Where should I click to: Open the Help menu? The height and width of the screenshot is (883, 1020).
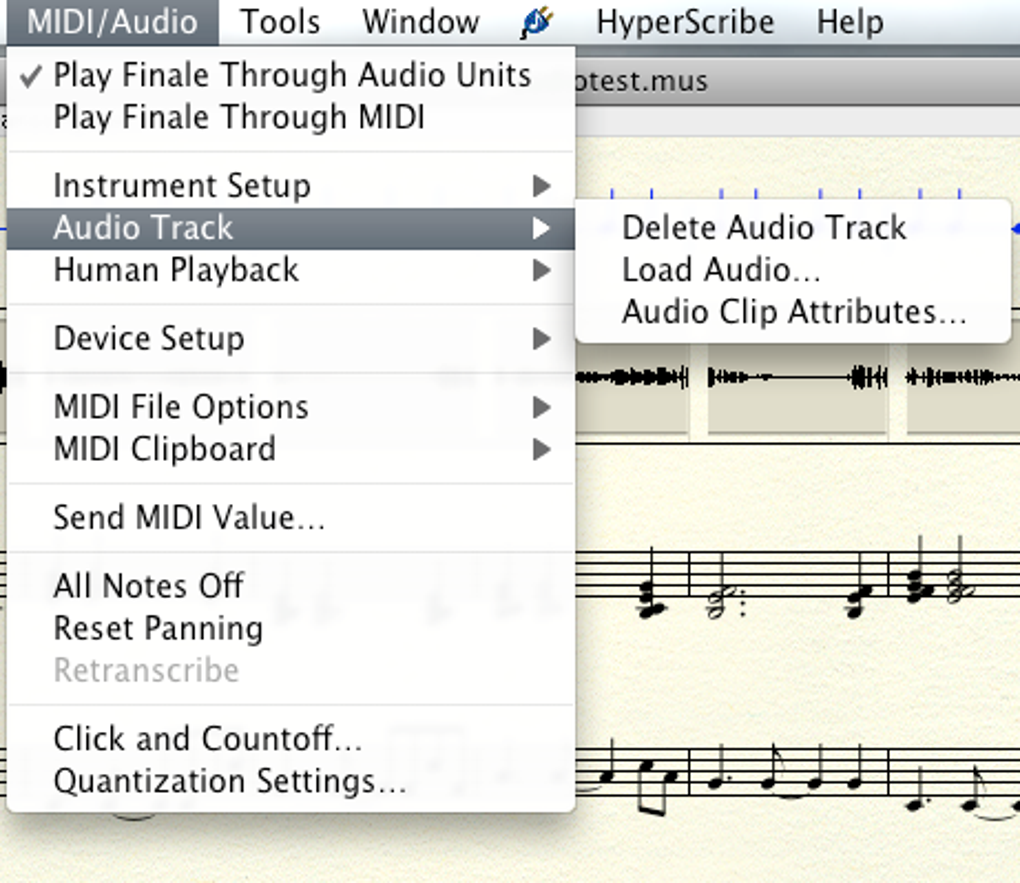850,22
